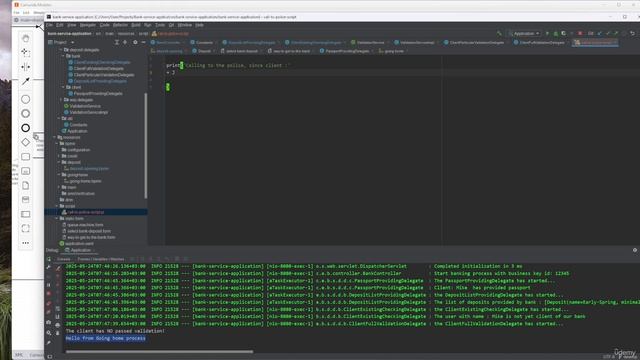
Task: Click 'Hello from Going home process' console line
Action: [x=105, y=338]
